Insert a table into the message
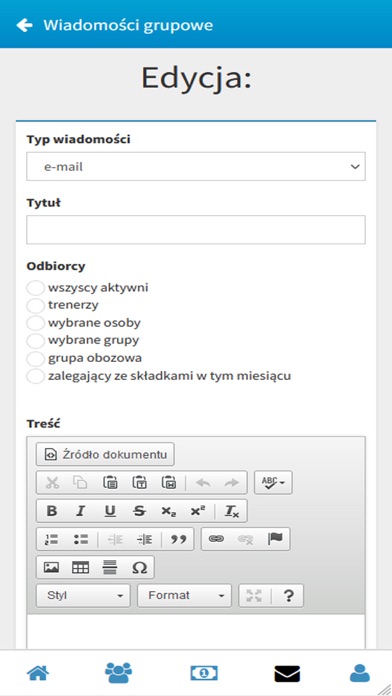 pos(80,567)
